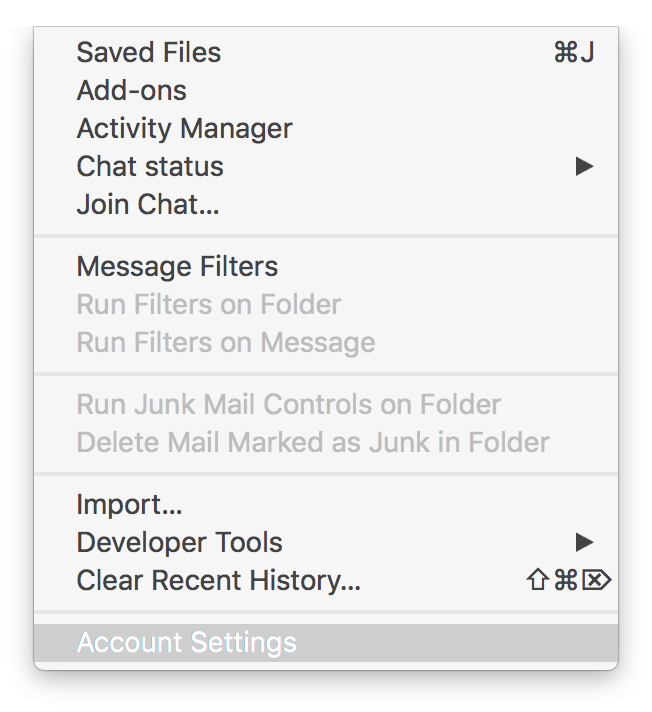Open the Import… dialog entry
Screen dimensions: 652x712
[x=326, y=504]
